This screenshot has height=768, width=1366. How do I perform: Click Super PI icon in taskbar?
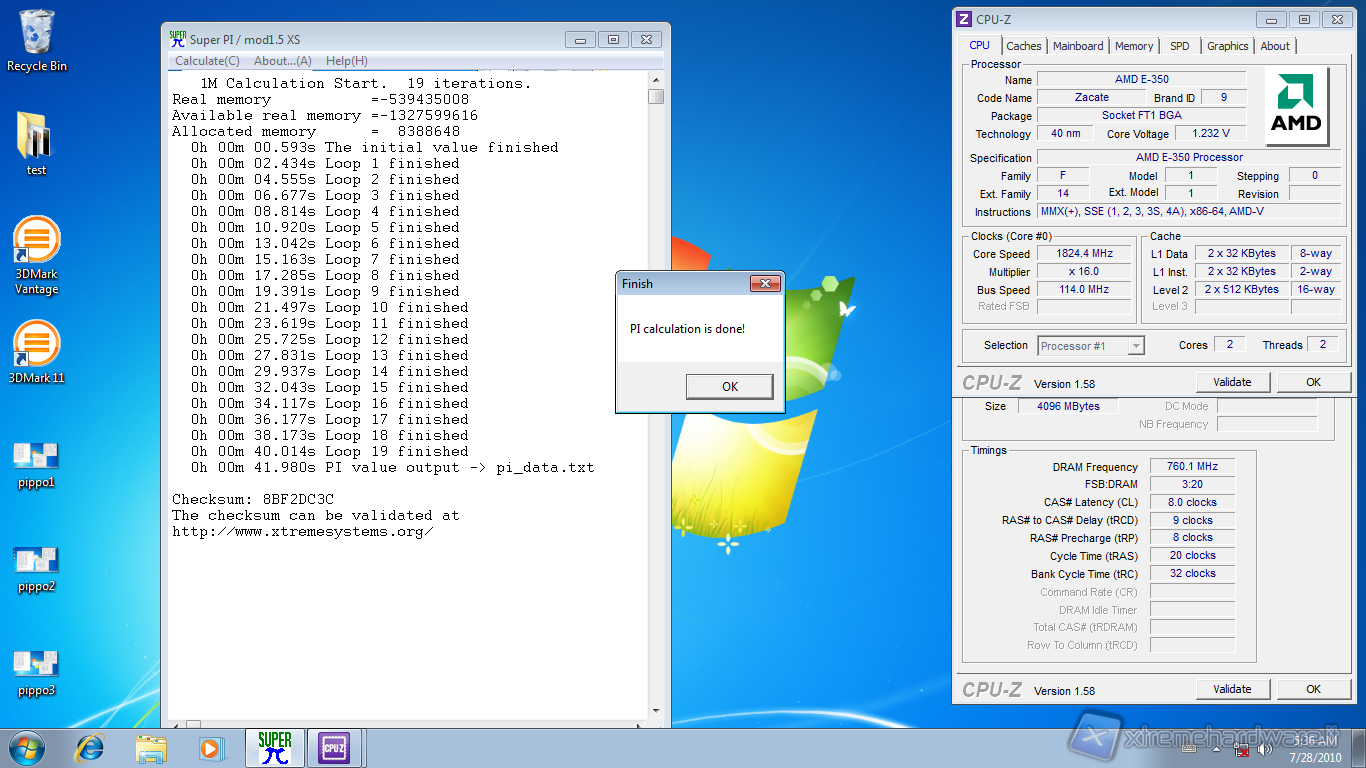275,747
